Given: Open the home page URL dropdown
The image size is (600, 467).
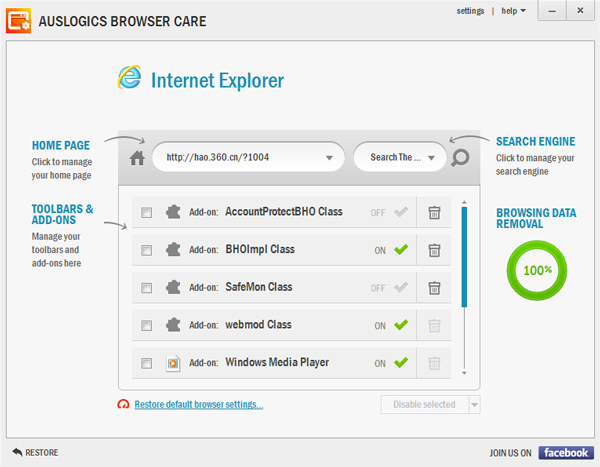Looking at the screenshot, I should 329,158.
